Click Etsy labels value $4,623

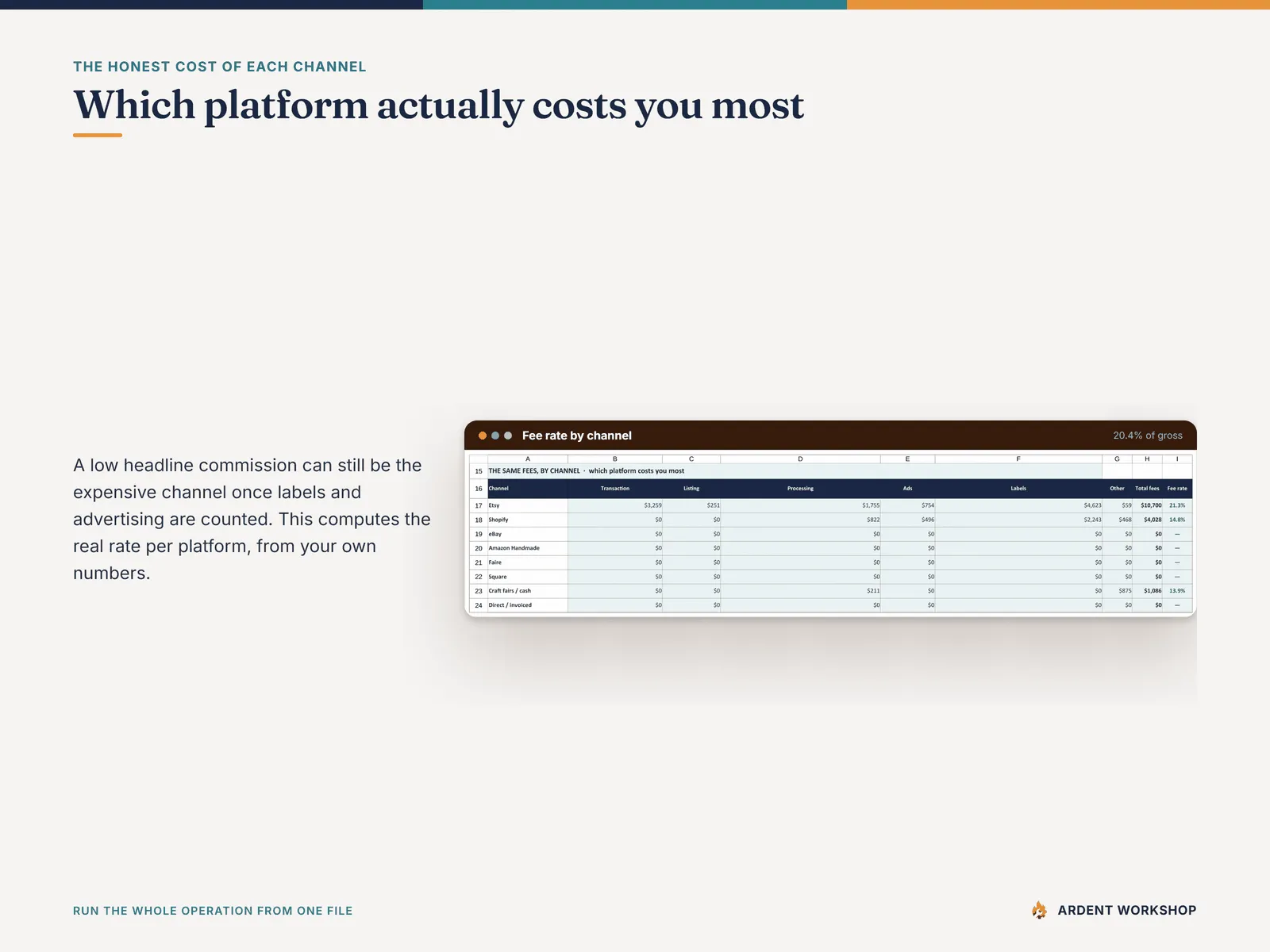pyautogui.click(x=1092, y=505)
